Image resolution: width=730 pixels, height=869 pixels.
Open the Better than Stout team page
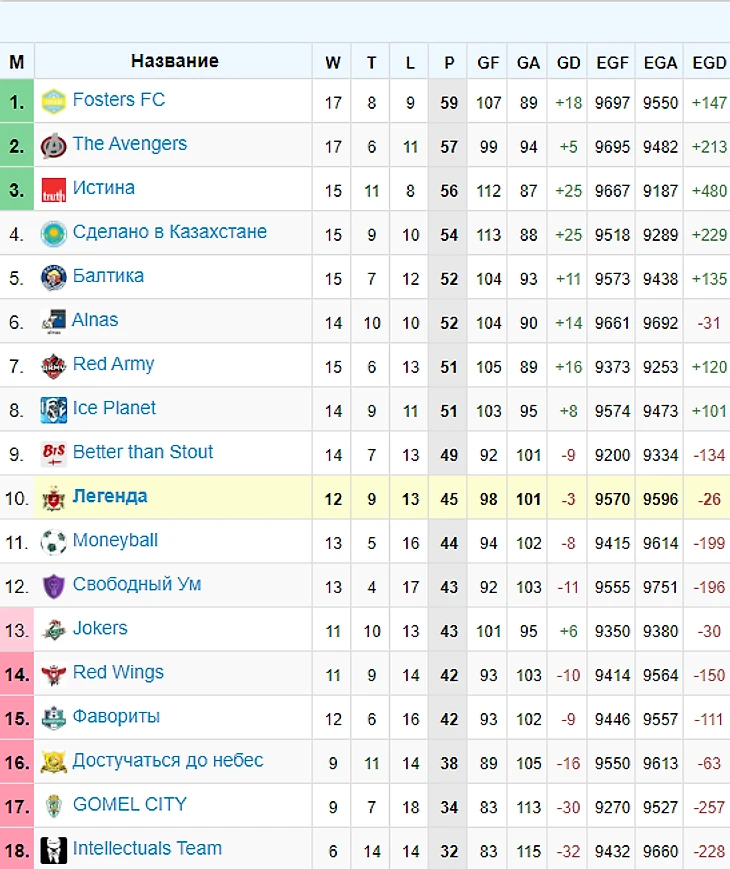tap(142, 452)
